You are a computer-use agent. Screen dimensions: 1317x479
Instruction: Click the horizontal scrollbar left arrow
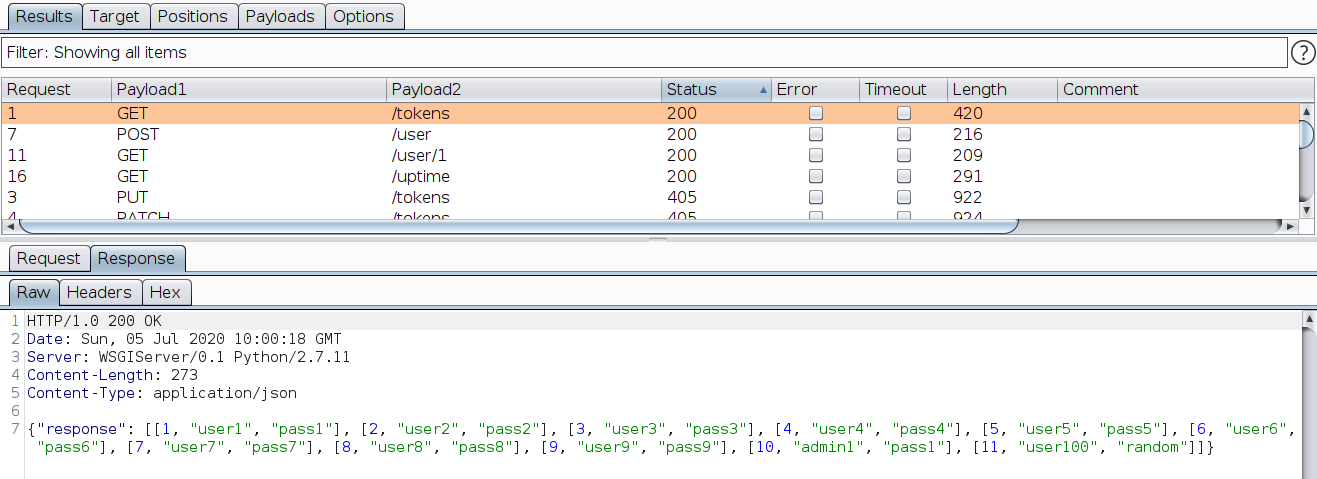click(9, 226)
